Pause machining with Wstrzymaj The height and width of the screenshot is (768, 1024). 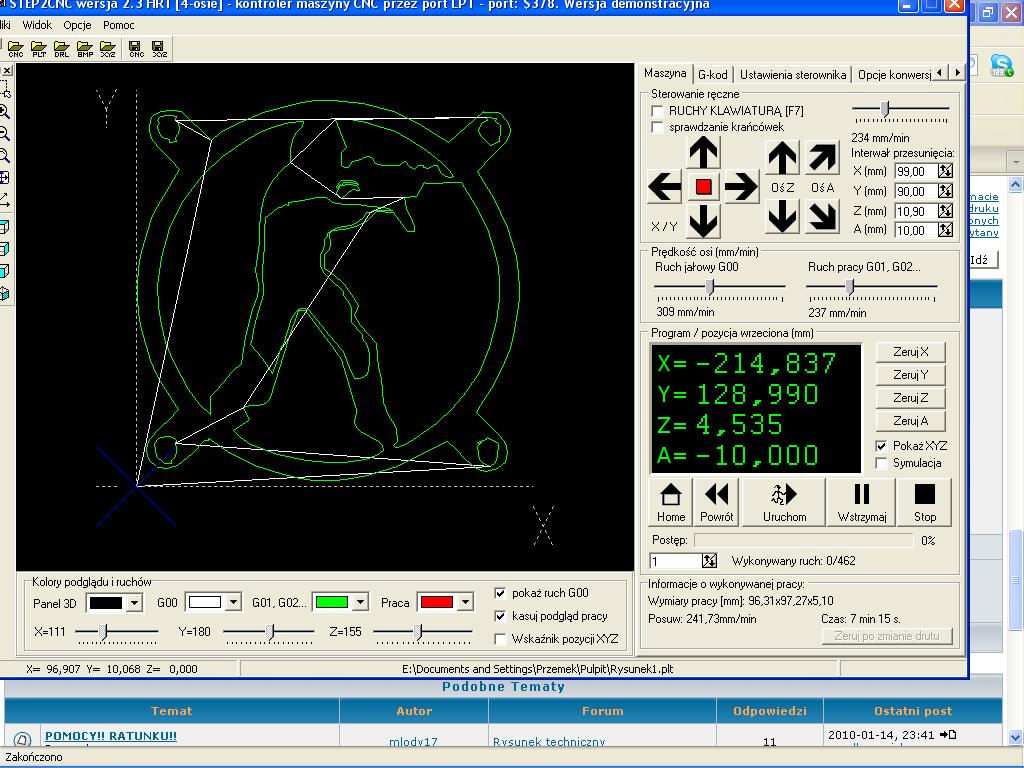[862, 502]
